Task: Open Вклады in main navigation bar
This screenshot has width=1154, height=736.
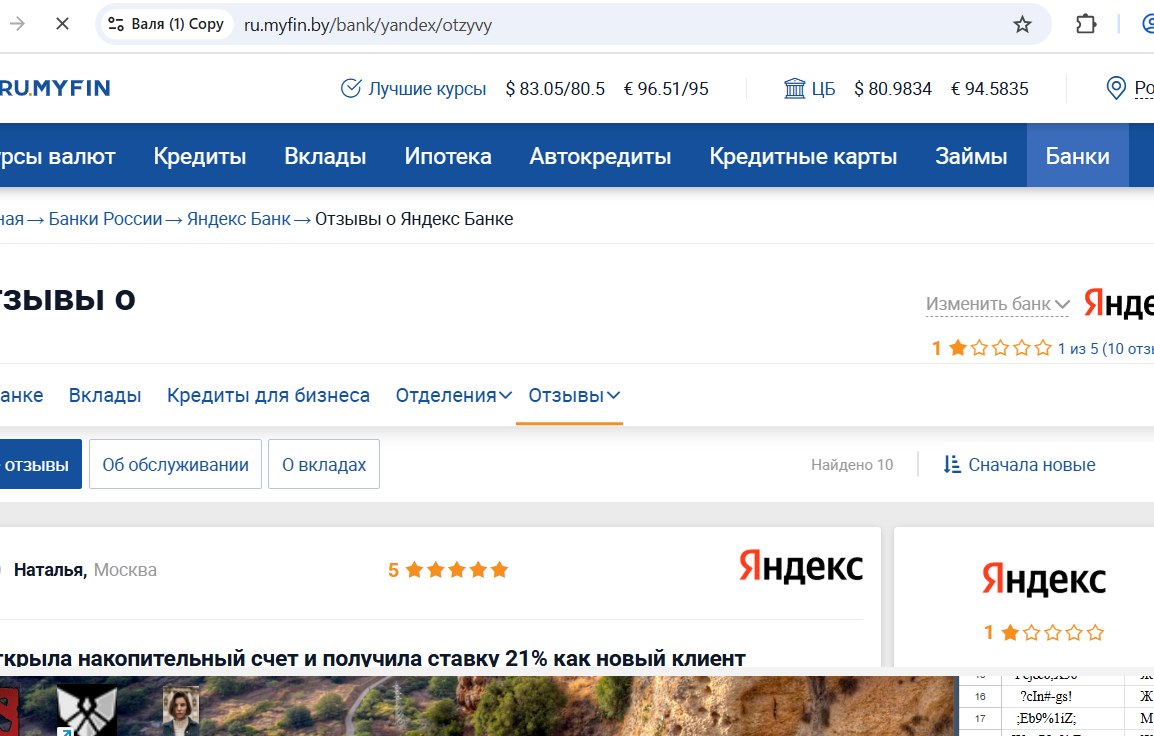Action: pyautogui.click(x=325, y=156)
